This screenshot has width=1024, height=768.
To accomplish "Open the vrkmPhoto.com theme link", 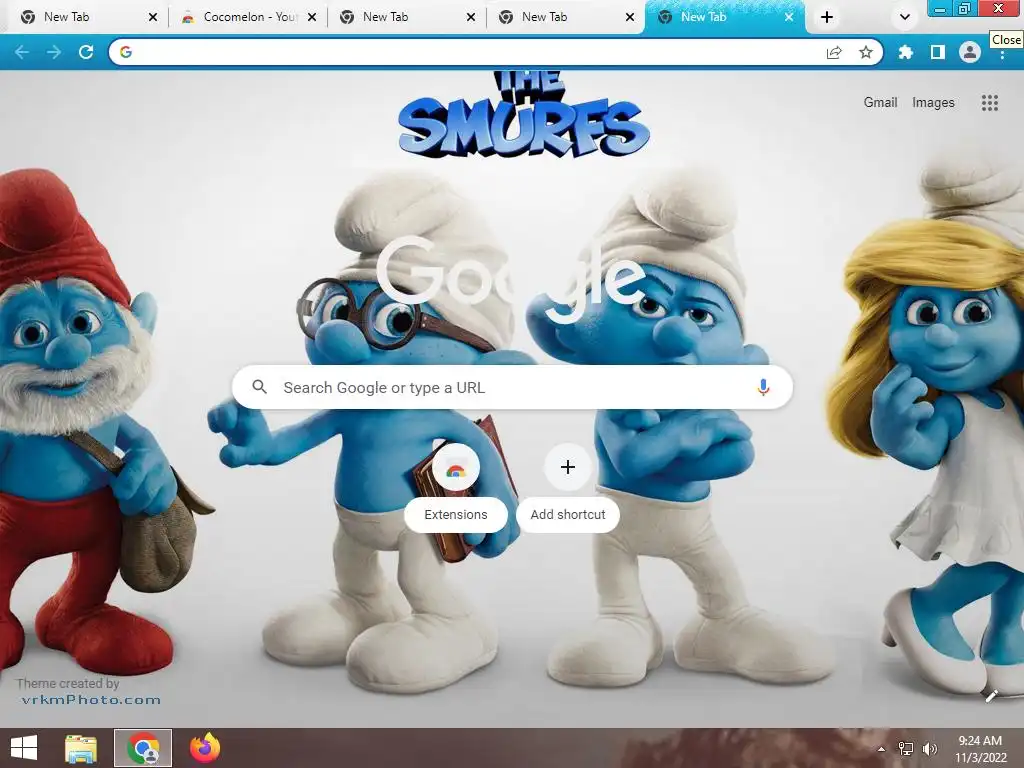I will [91, 700].
